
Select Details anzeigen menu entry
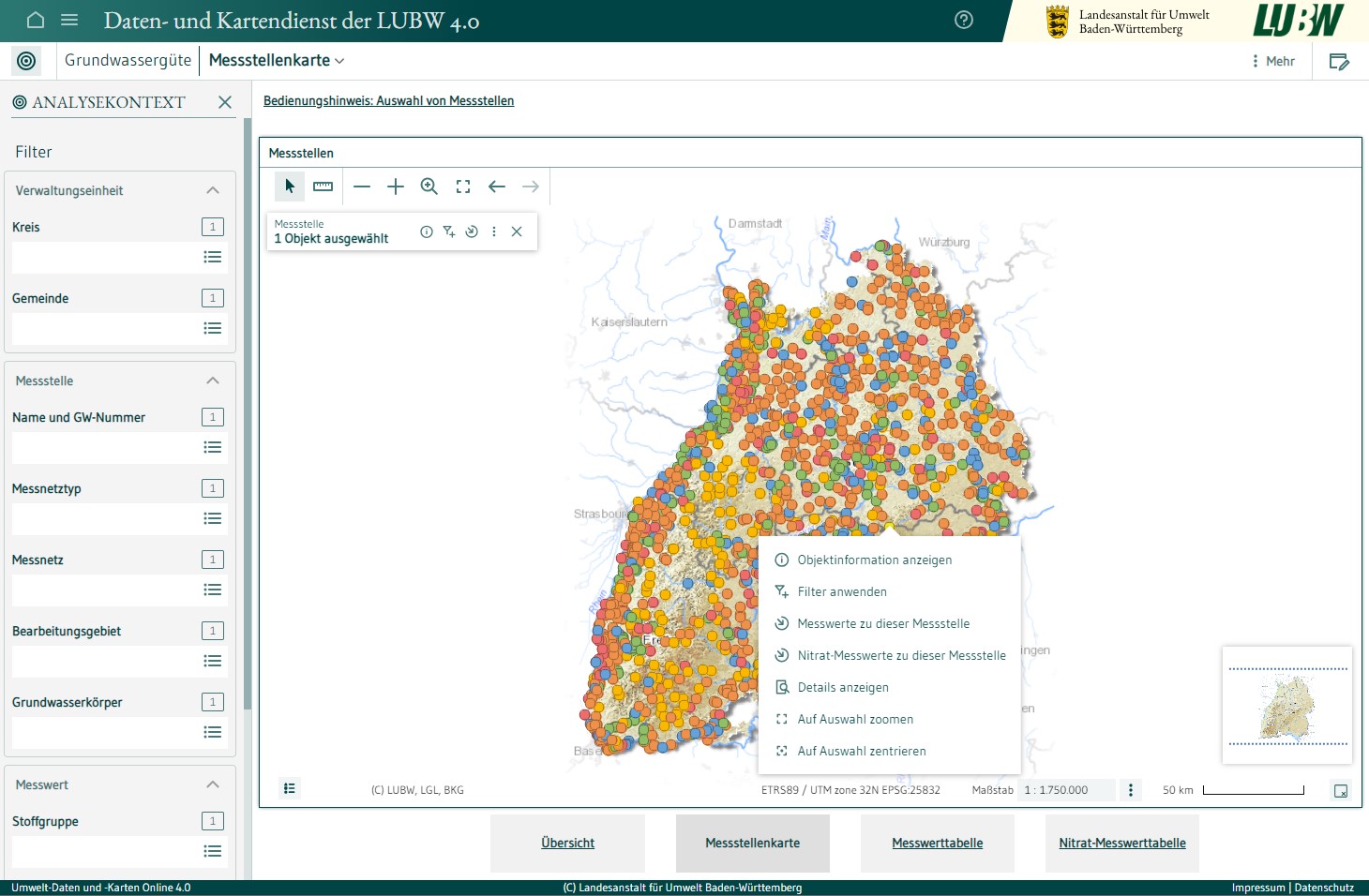(889, 687)
